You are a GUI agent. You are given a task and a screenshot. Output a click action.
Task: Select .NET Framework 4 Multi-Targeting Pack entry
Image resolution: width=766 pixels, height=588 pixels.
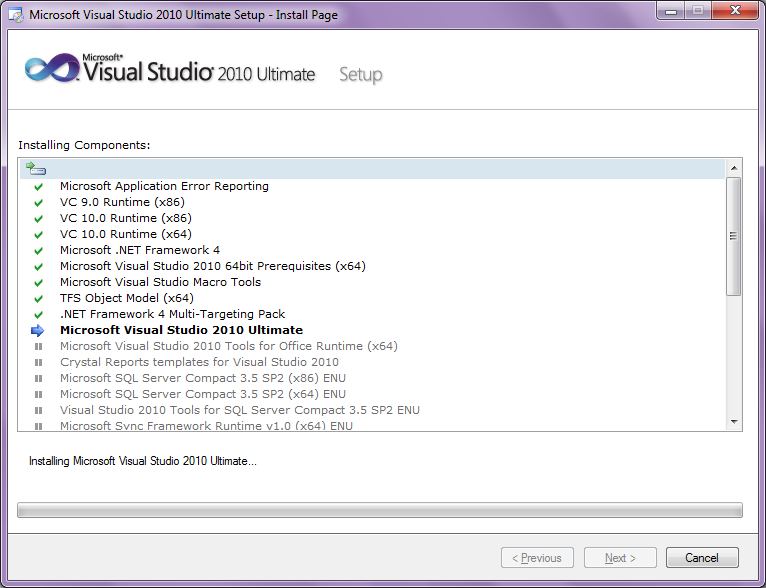172,314
